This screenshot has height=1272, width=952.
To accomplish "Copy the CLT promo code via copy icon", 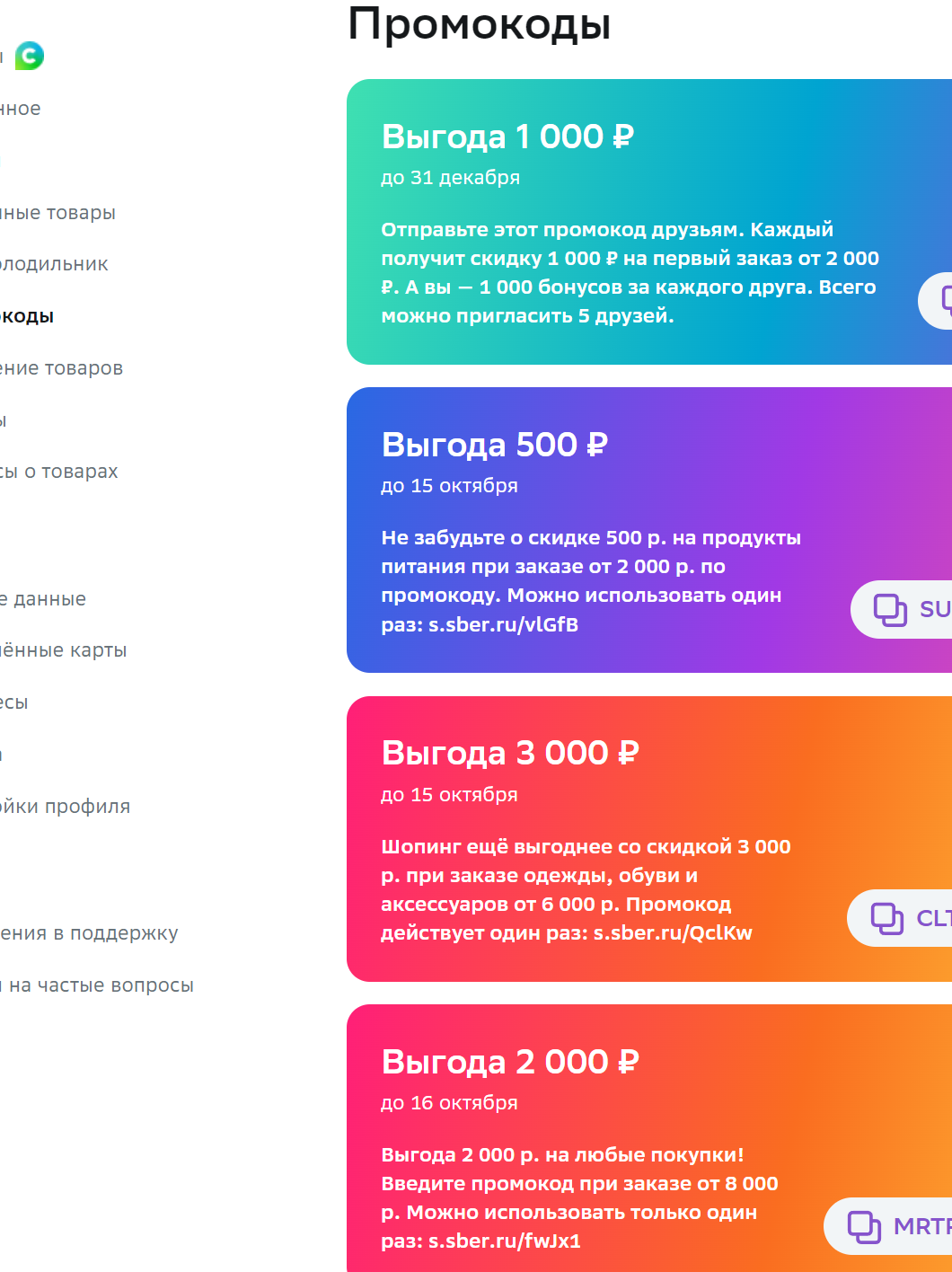I will pos(887,918).
